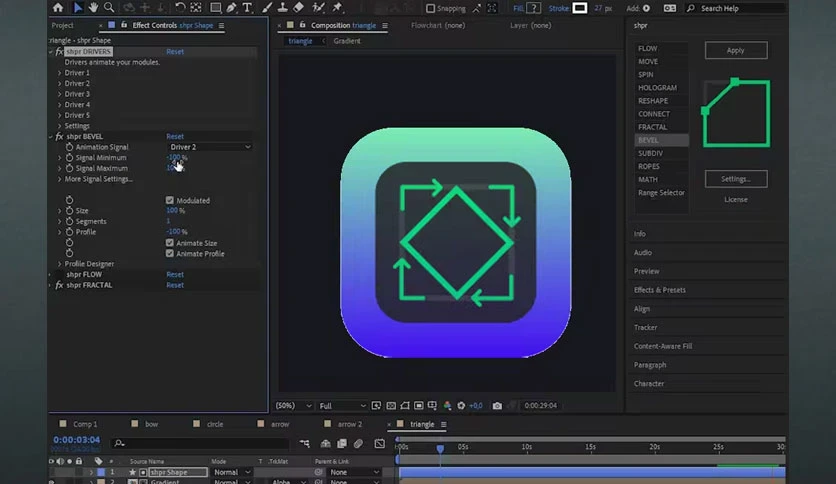Select the Rotation tool
Image resolution: width=836 pixels, height=484 pixels.
(x=180, y=7)
